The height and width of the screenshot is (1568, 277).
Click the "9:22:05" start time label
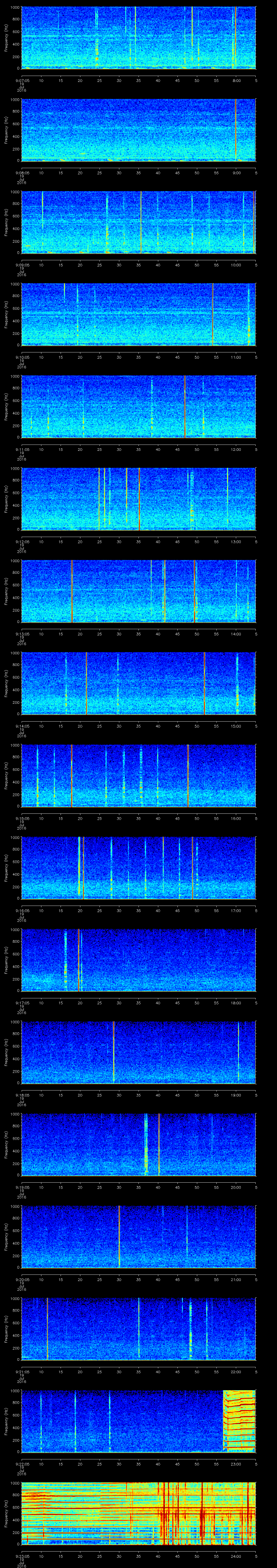tap(22, 1464)
